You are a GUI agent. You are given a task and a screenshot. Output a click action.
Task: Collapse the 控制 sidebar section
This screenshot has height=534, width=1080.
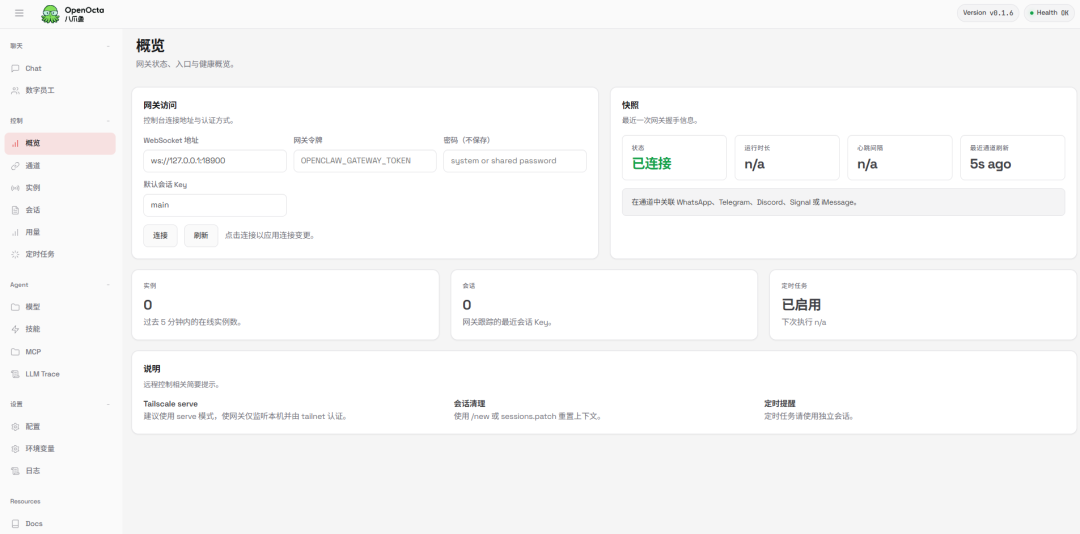click(108, 121)
